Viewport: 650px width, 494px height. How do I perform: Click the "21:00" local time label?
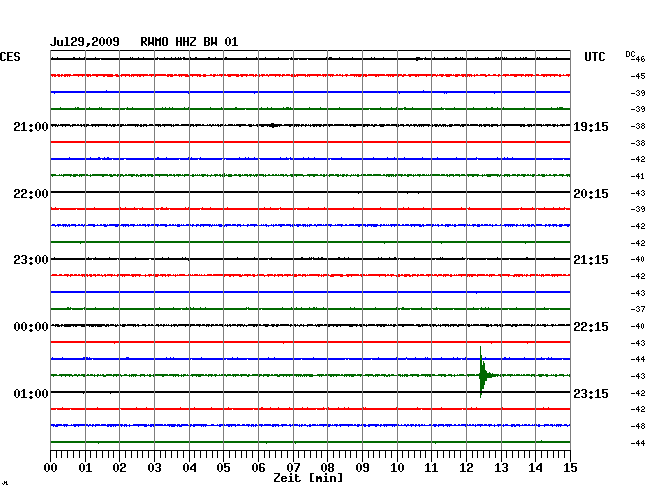coord(31,127)
